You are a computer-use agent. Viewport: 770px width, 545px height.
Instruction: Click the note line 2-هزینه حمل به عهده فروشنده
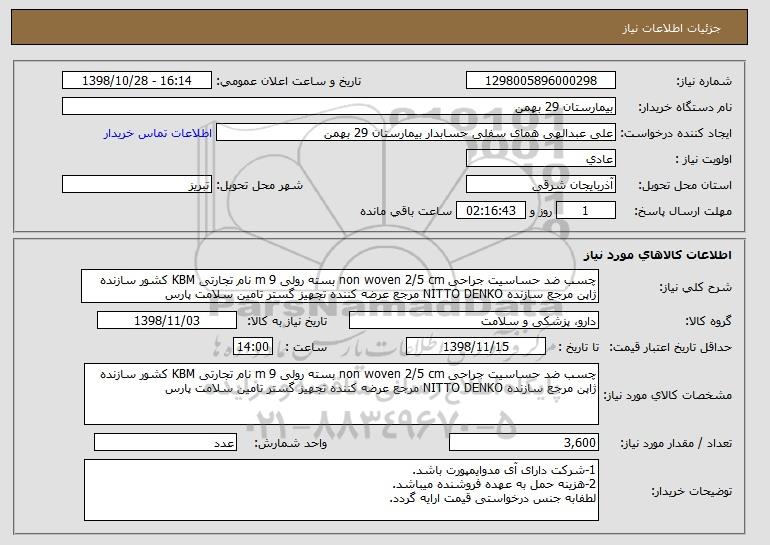tap(495, 484)
